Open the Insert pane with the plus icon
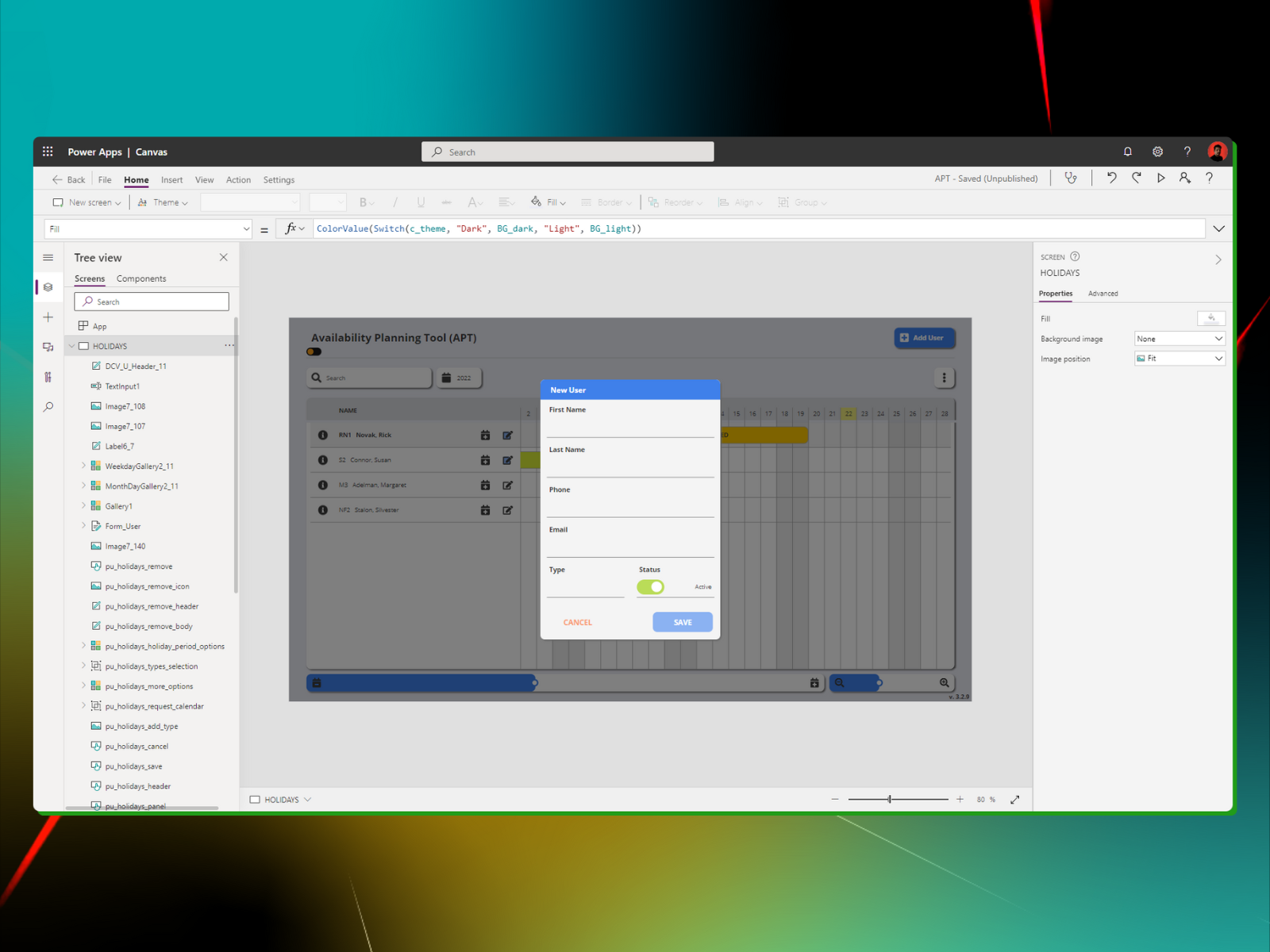The width and height of the screenshot is (1270, 952). coord(48,317)
